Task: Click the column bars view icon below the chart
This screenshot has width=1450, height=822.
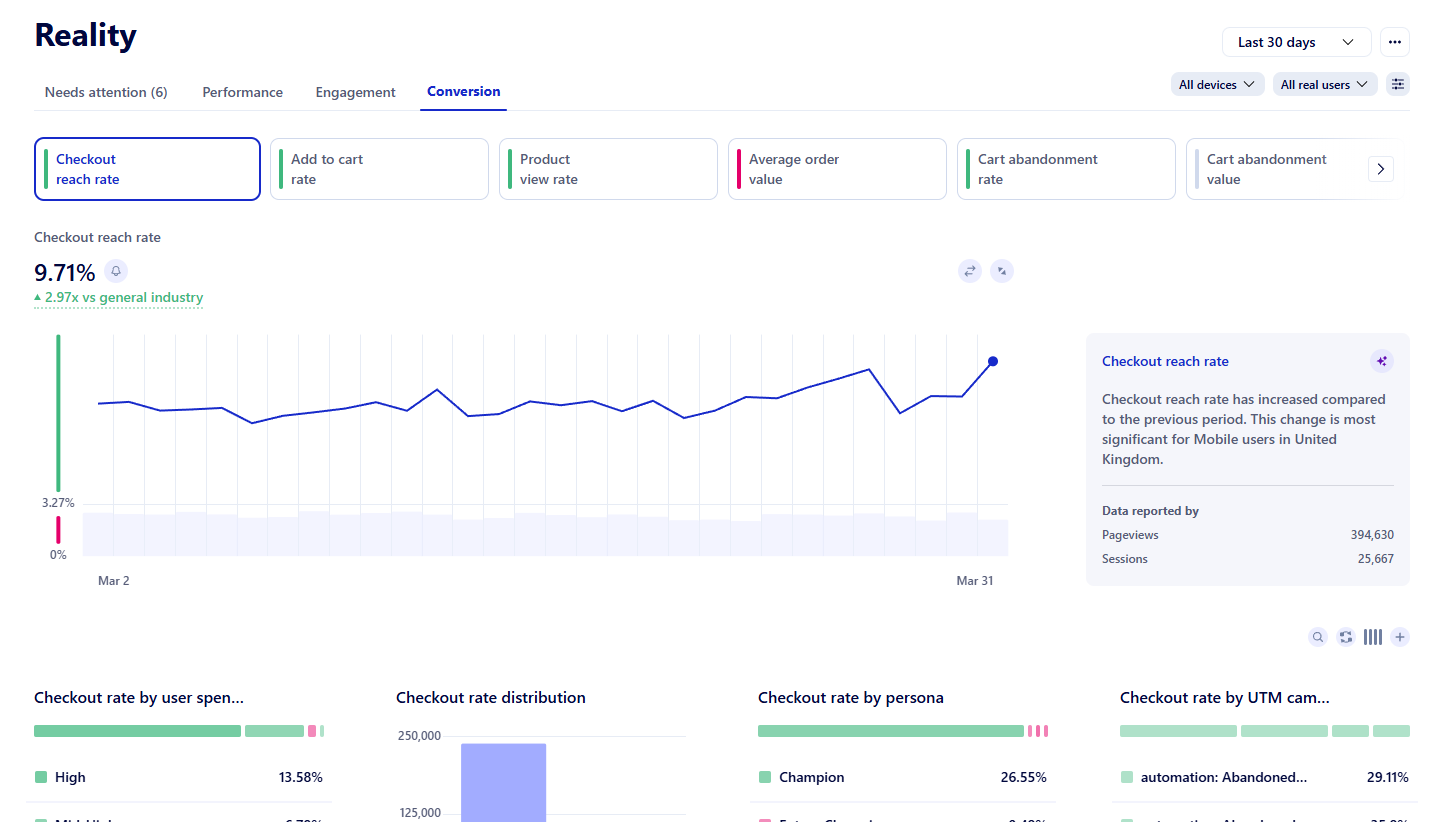Action: click(1372, 636)
